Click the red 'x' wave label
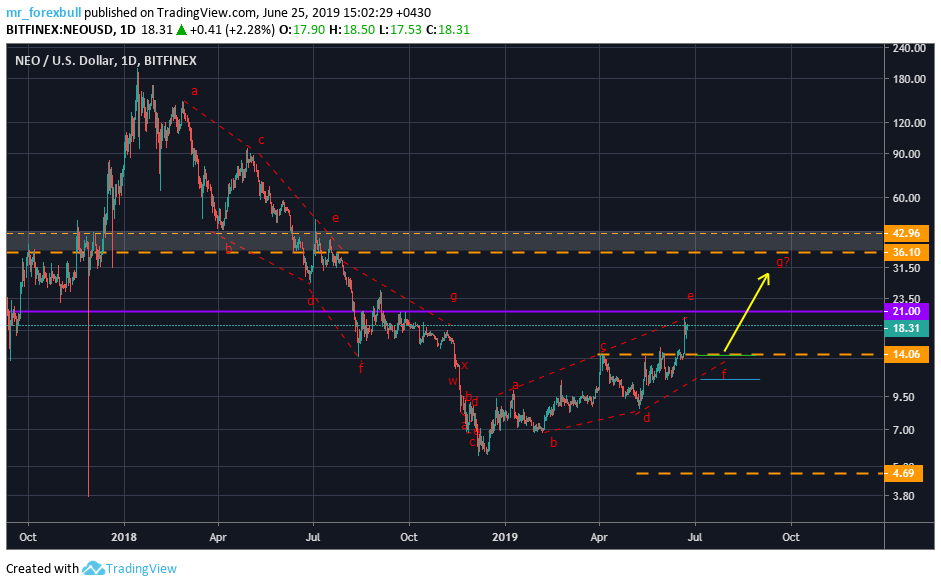Screen dimensions: 941x586 pos(464,365)
